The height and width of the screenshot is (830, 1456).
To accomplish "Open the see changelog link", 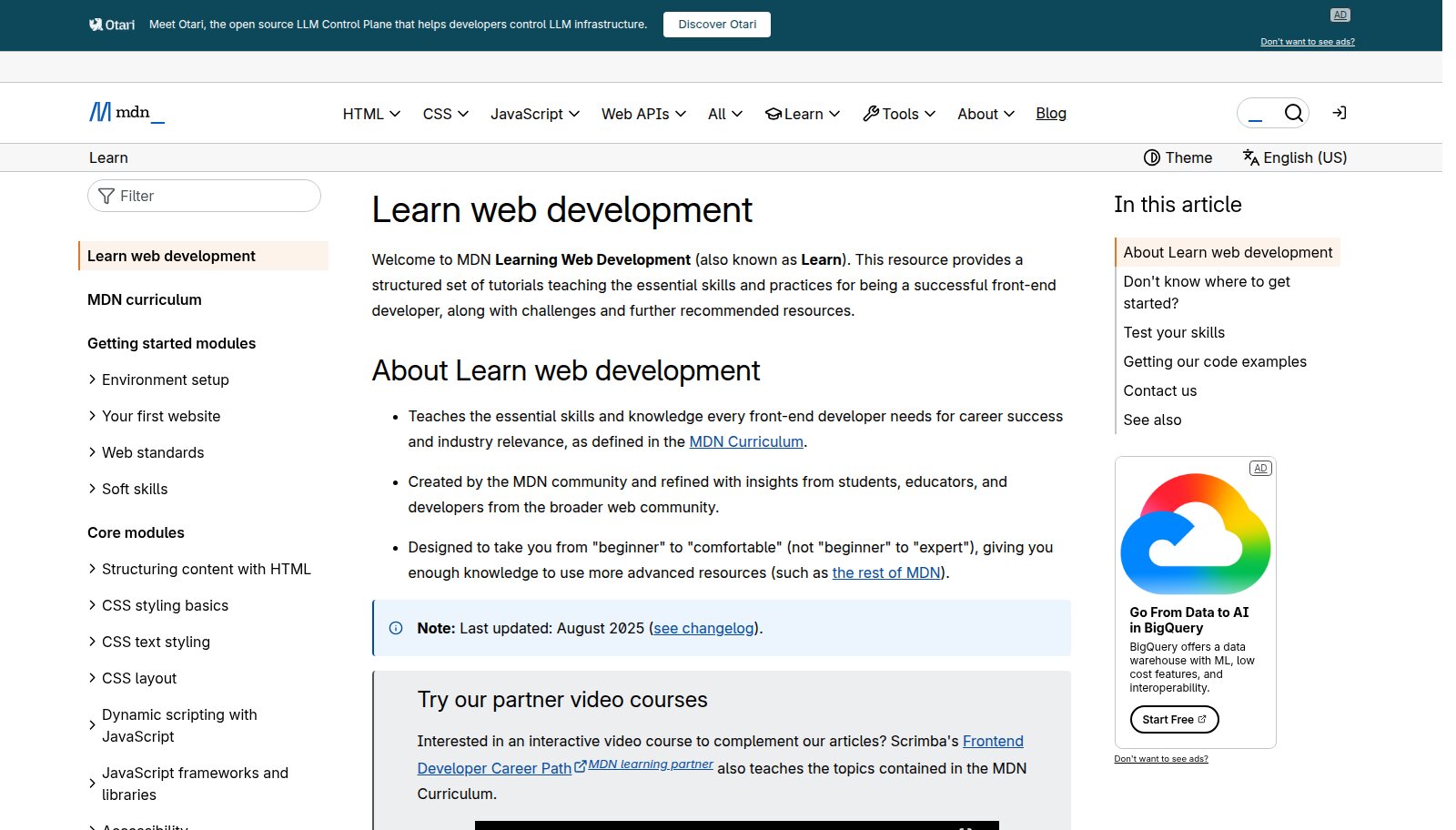I will pyautogui.click(x=704, y=628).
